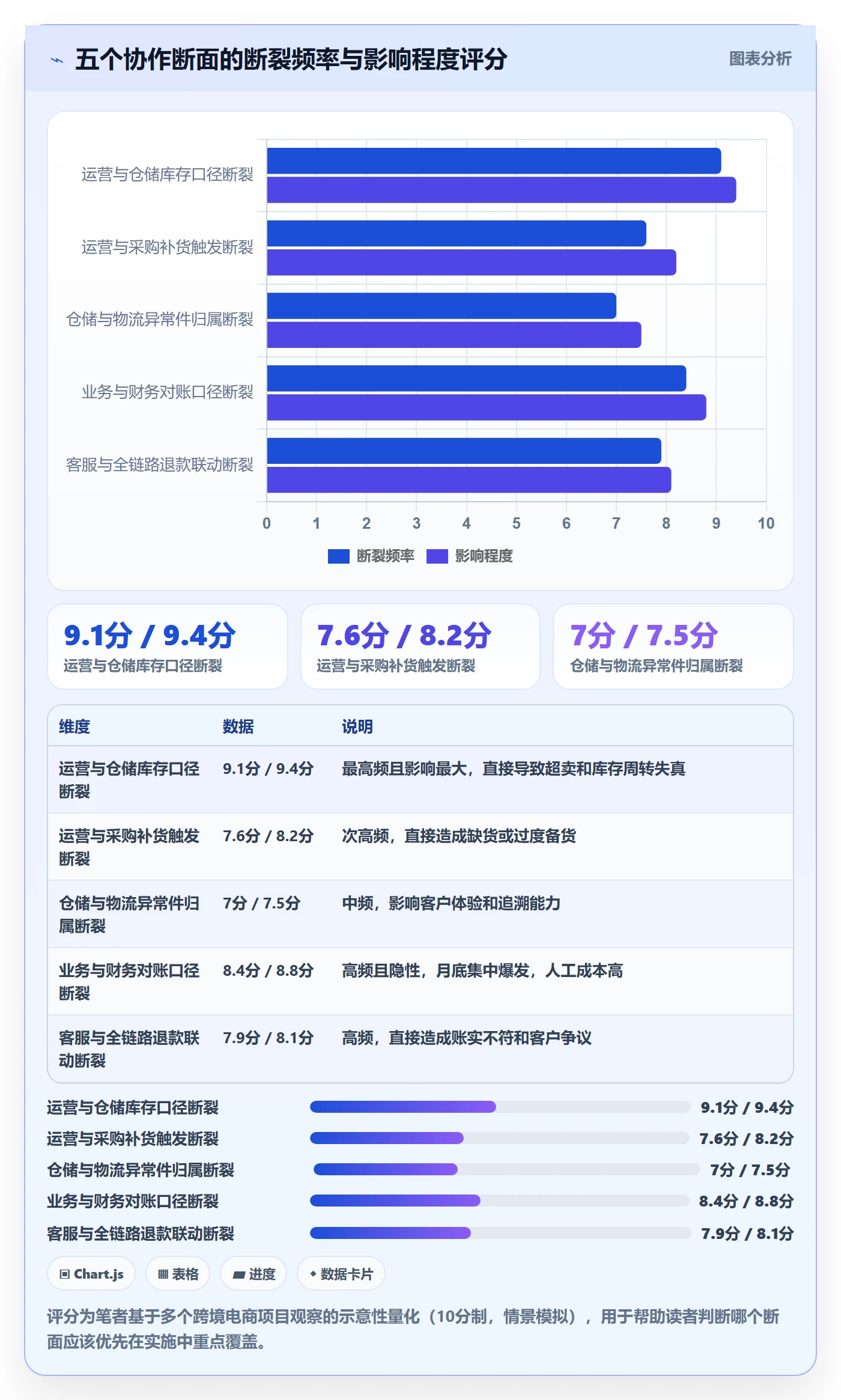Click the 说明 column header

click(357, 726)
